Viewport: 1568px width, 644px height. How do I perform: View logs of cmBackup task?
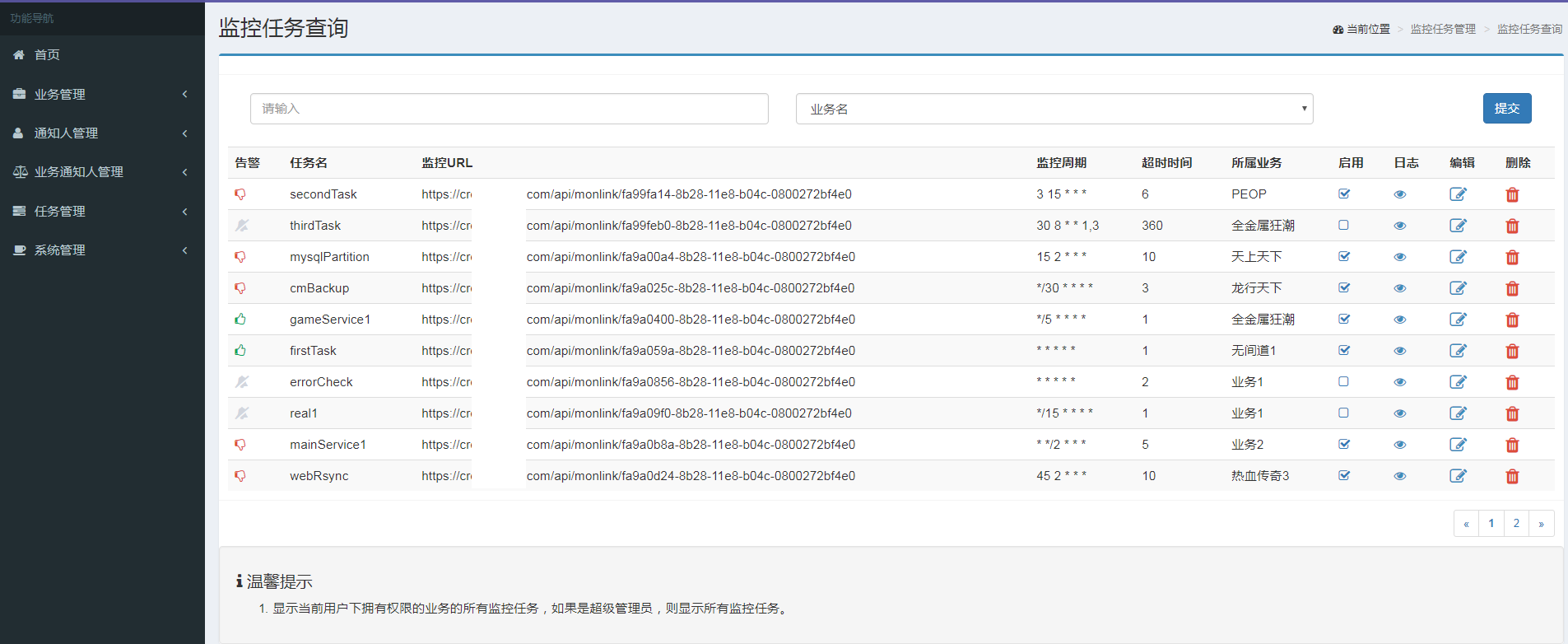1400,288
